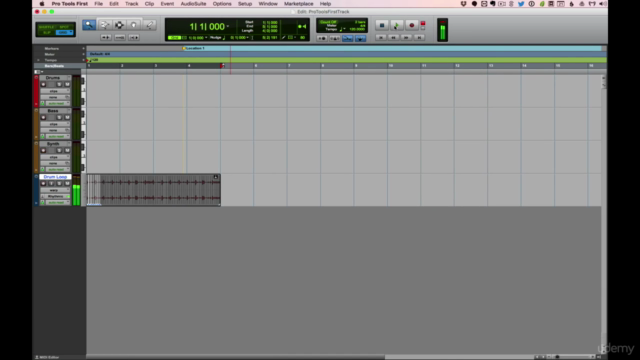Viewport: 640px width, 360px height.
Task: Mute the Bass track
Action: (x=67, y=118)
